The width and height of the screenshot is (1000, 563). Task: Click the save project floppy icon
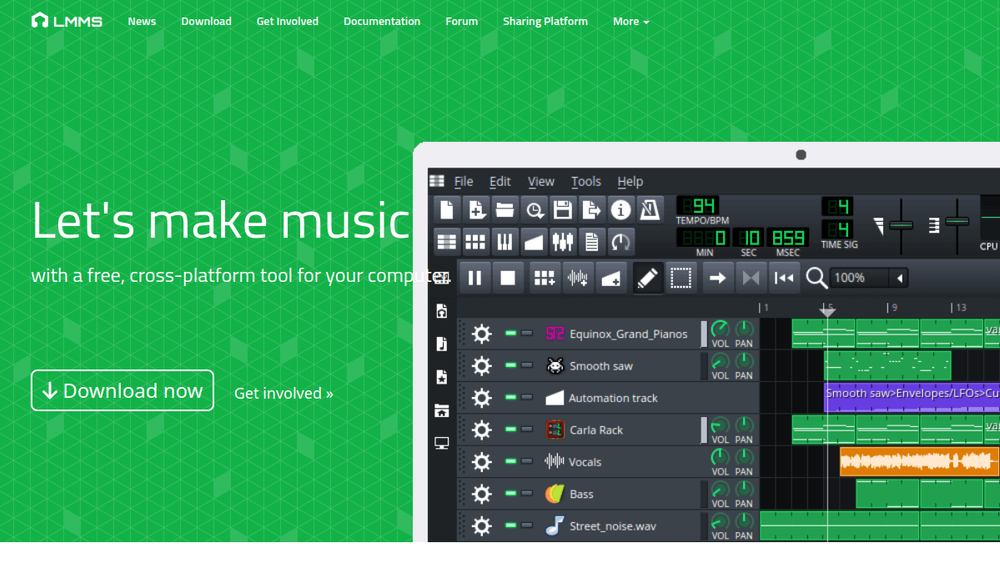click(x=562, y=210)
